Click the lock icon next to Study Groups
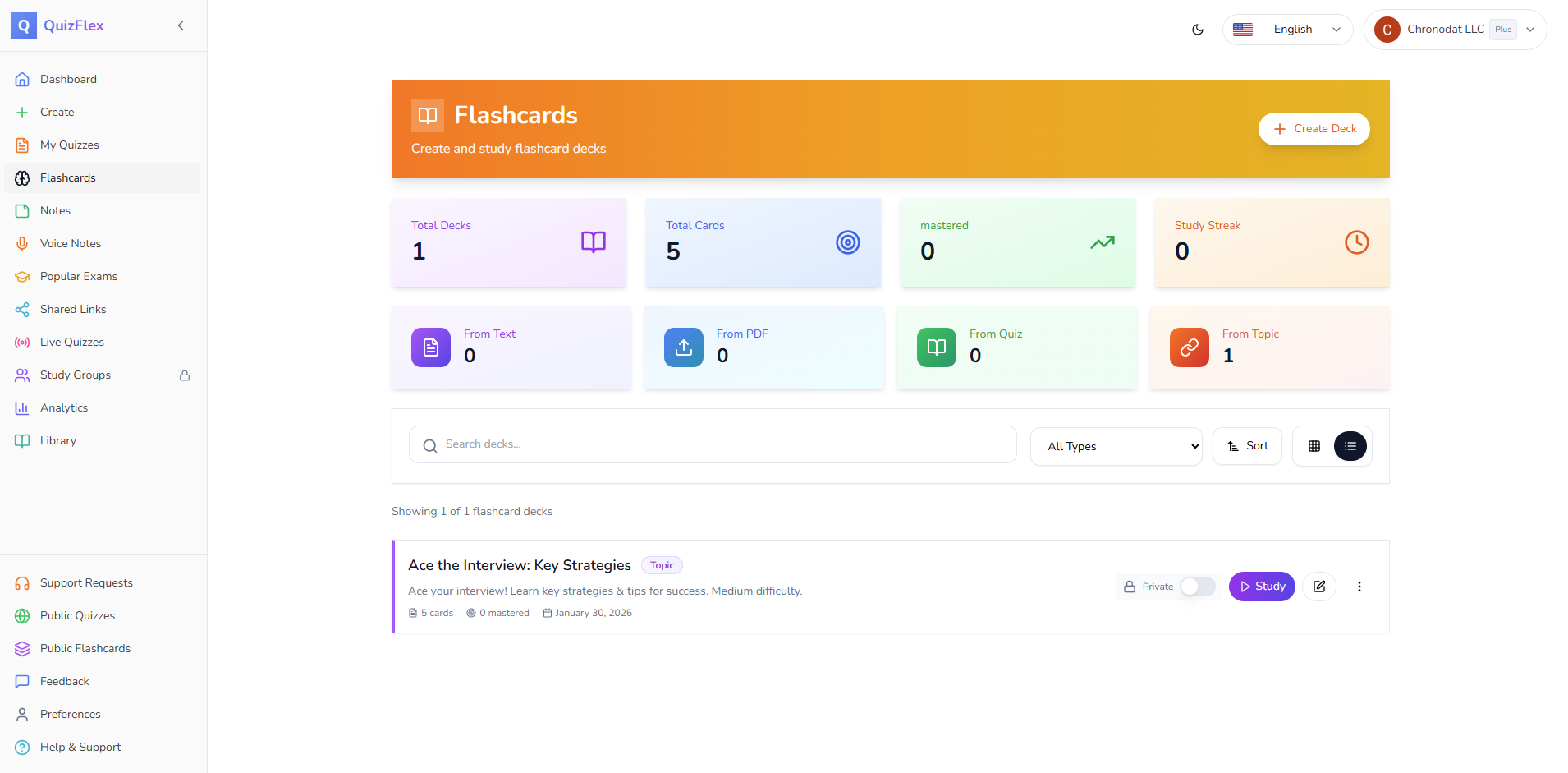Image resolution: width=1568 pixels, height=773 pixels. point(185,375)
